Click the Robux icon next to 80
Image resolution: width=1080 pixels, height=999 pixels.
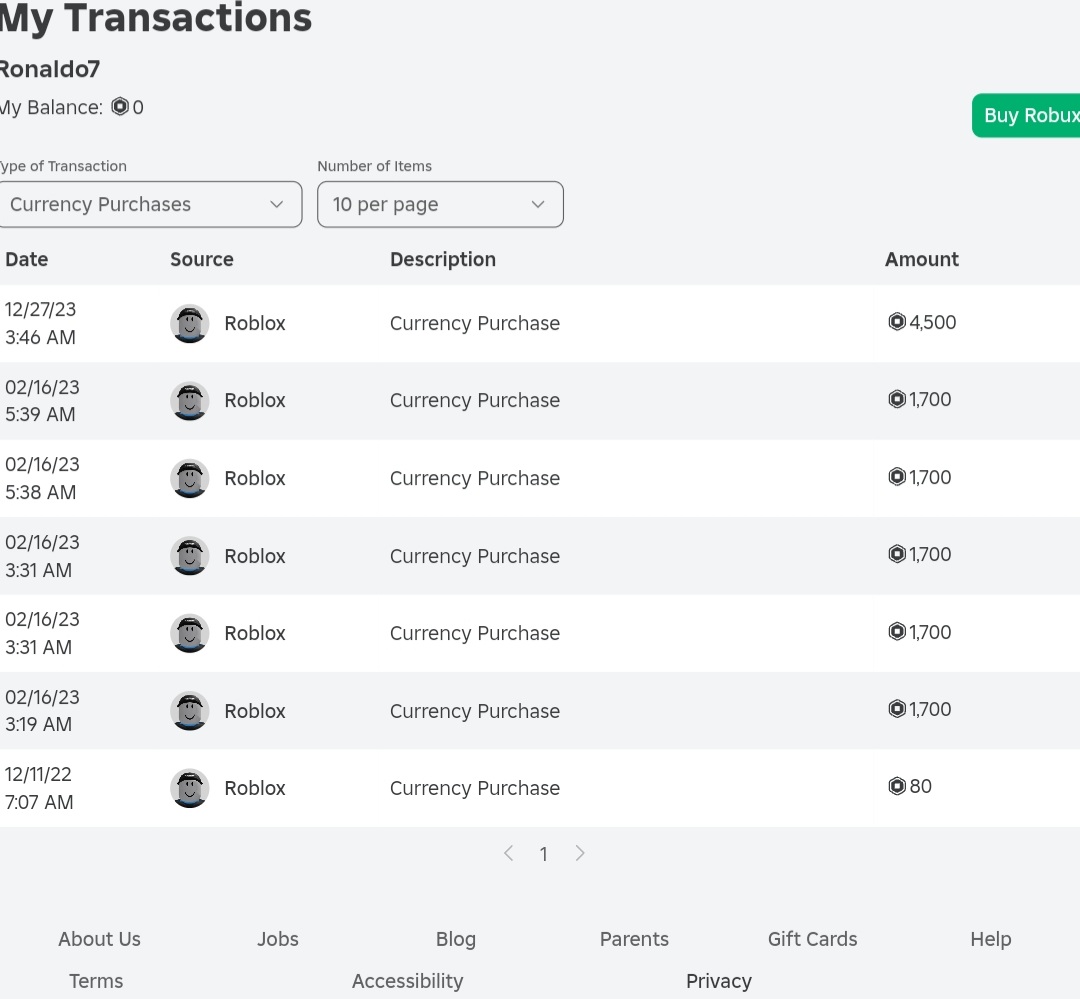point(897,786)
